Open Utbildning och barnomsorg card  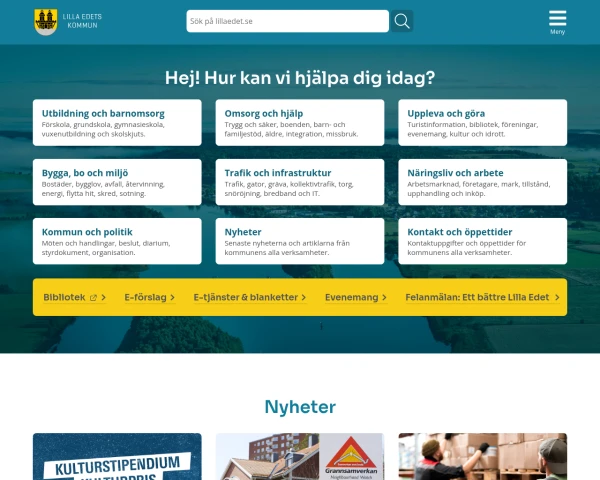(x=117, y=122)
